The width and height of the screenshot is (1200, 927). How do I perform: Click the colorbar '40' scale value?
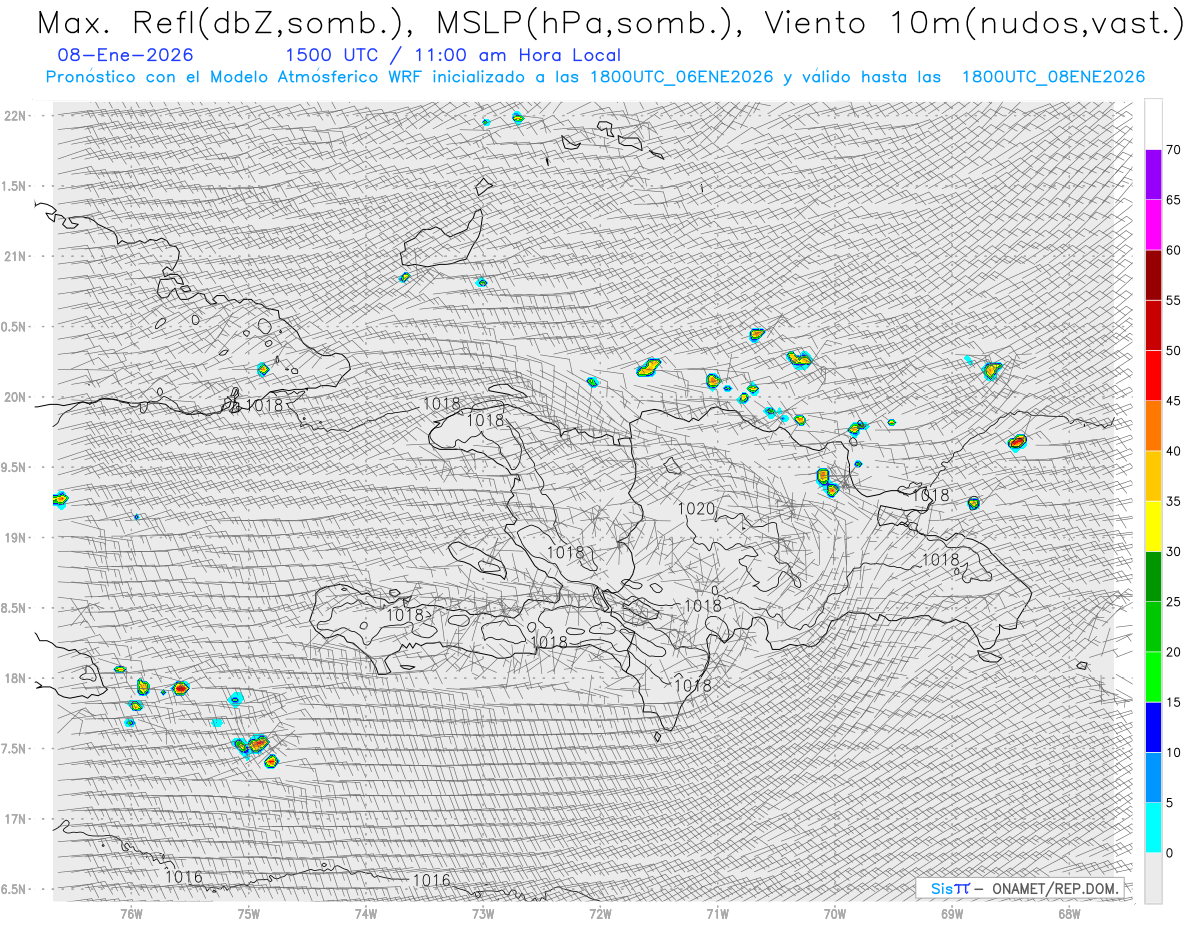(x=1173, y=451)
